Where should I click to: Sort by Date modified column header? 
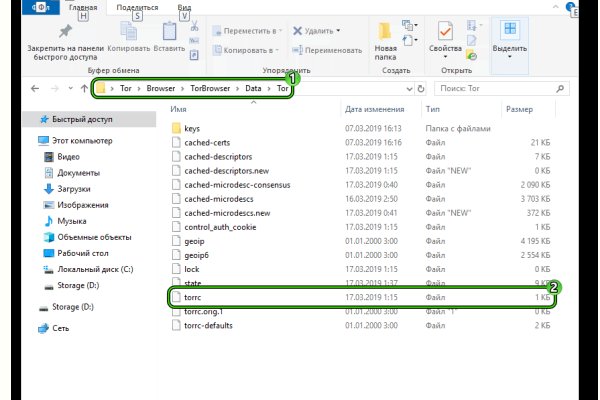point(377,108)
